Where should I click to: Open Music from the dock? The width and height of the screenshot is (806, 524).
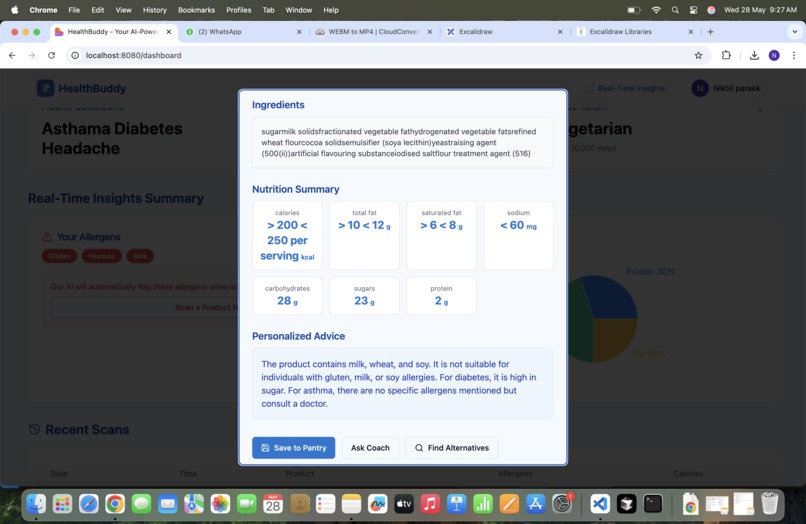tap(430, 504)
